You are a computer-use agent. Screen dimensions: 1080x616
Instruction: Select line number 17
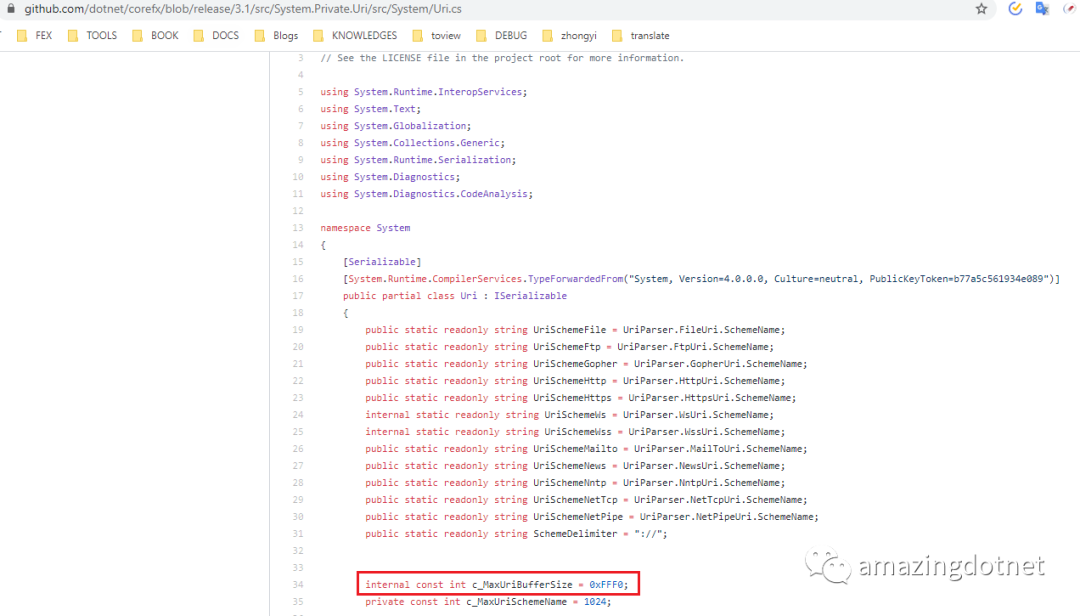[298, 296]
